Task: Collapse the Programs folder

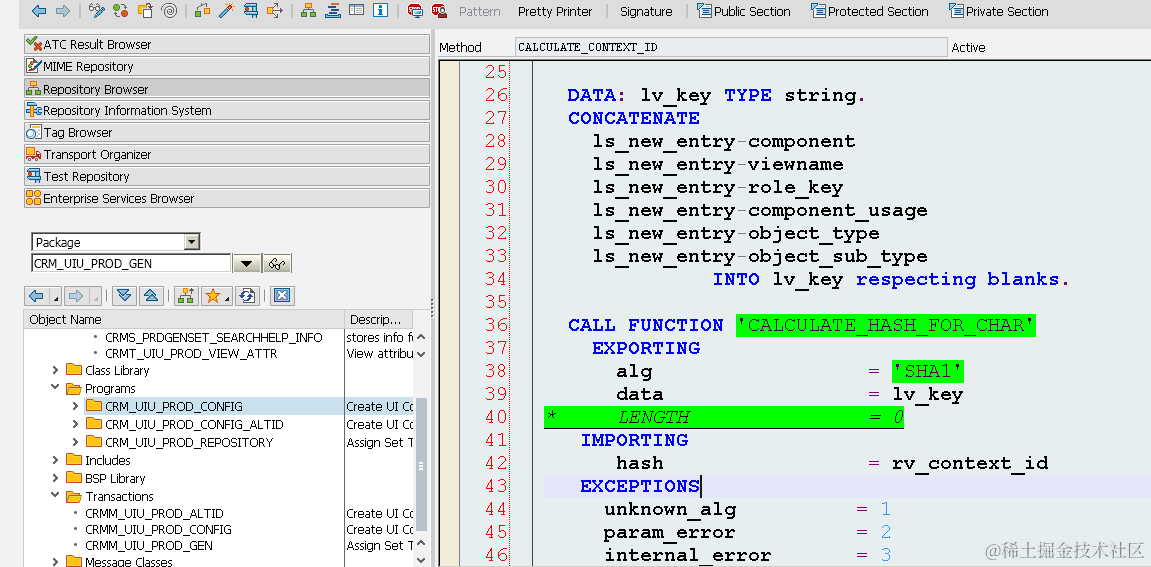Action: 55,387
